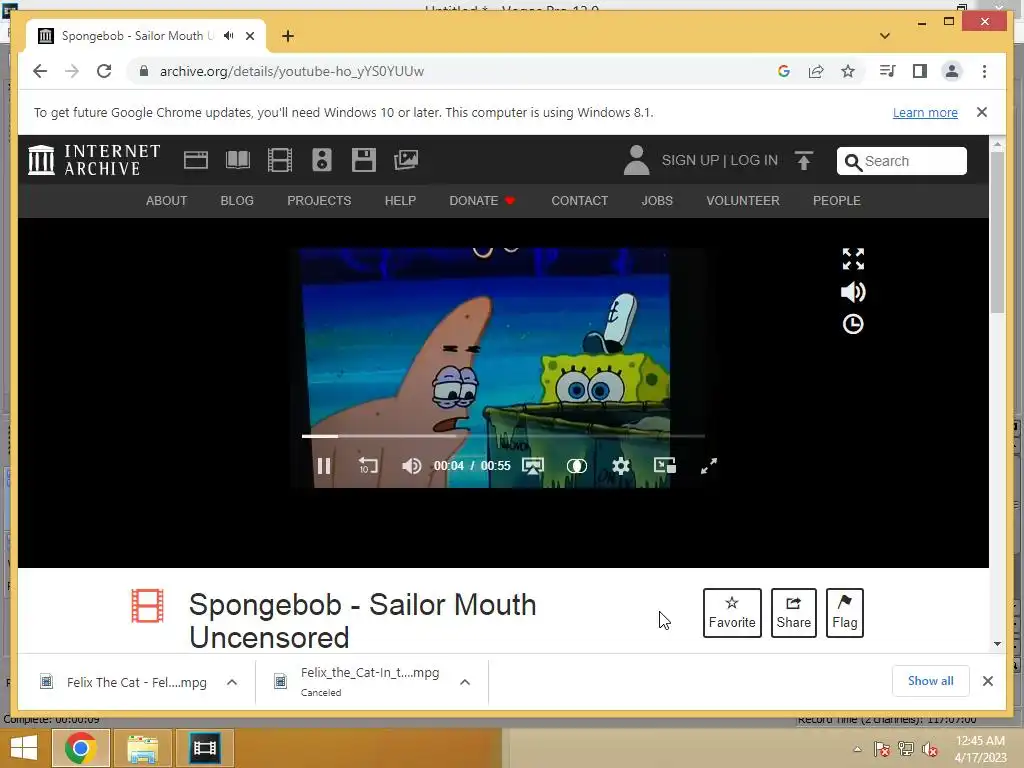Screen dimensions: 1024x768
Task: Open the PROJECTS menu item
Action: 319,200
